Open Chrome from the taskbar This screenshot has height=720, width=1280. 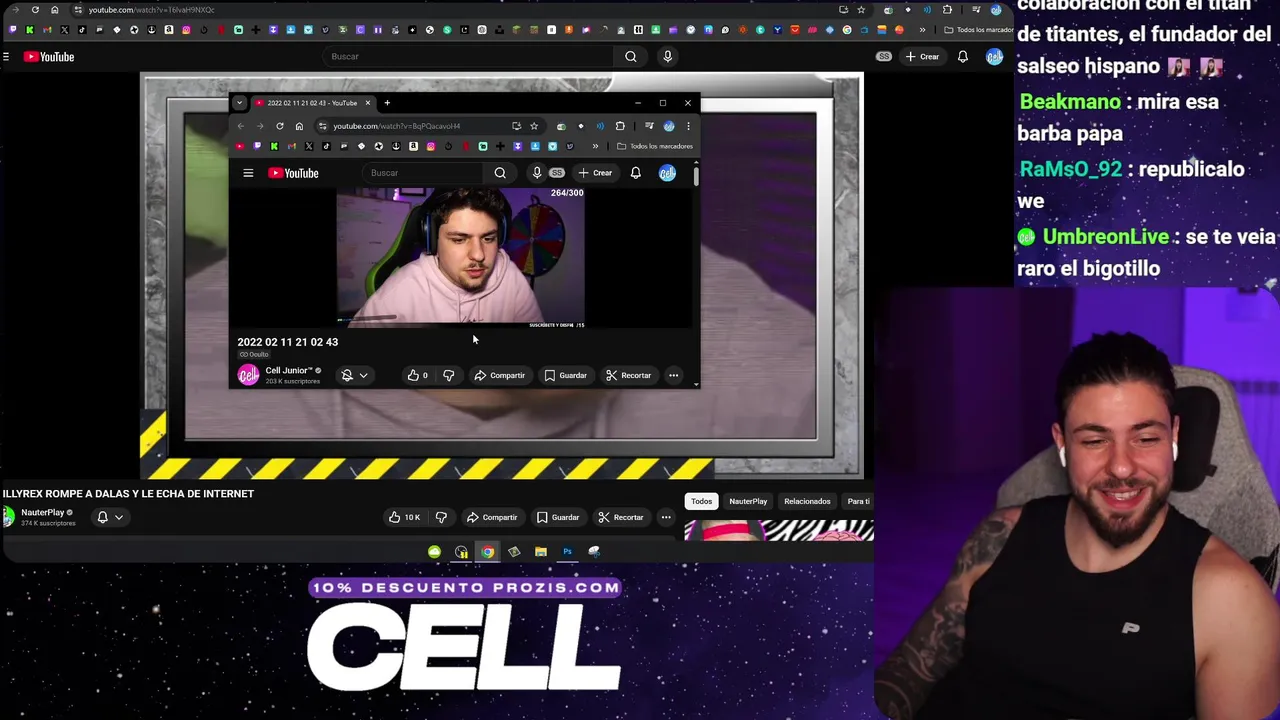(487, 552)
